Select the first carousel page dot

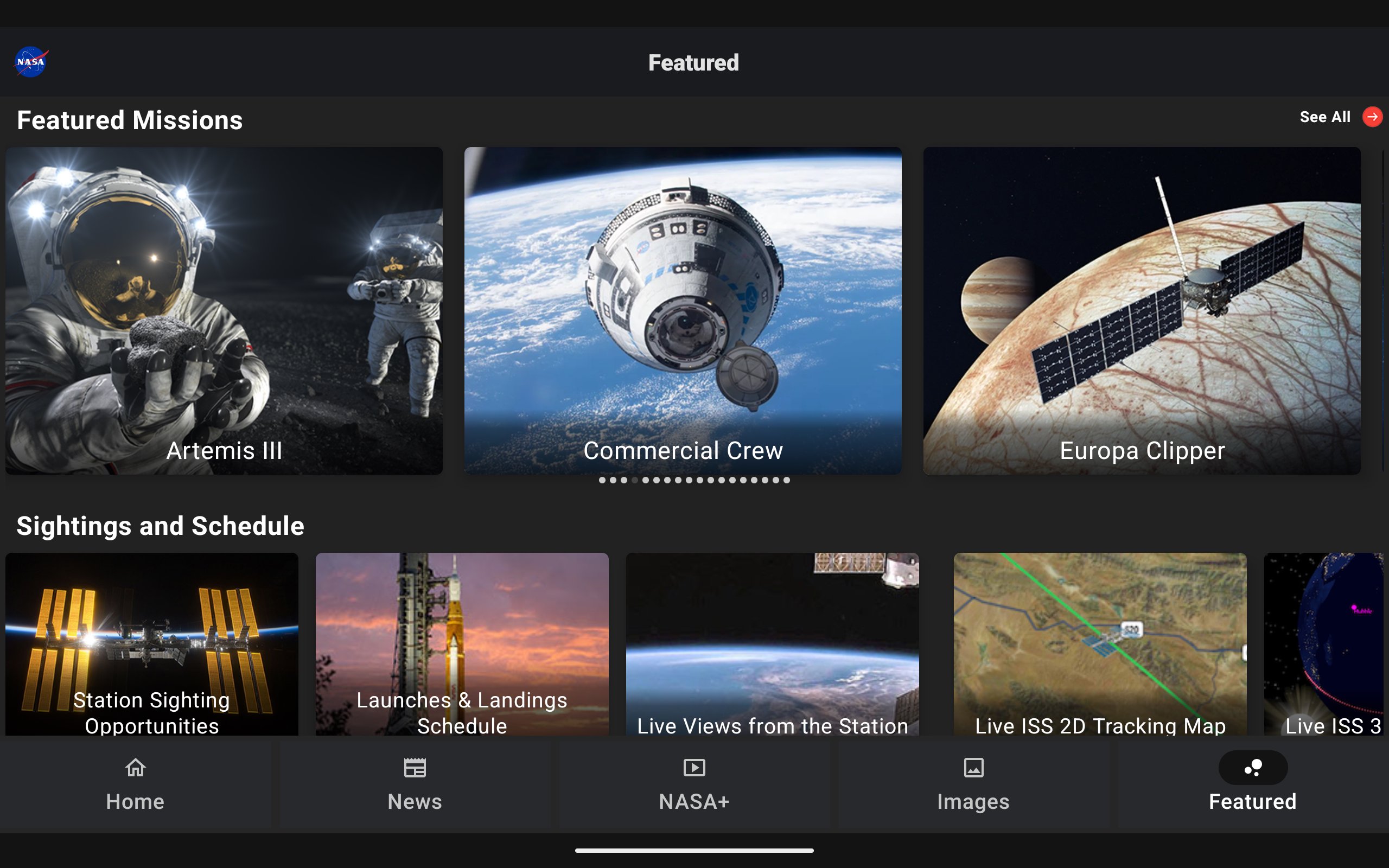pos(602,480)
